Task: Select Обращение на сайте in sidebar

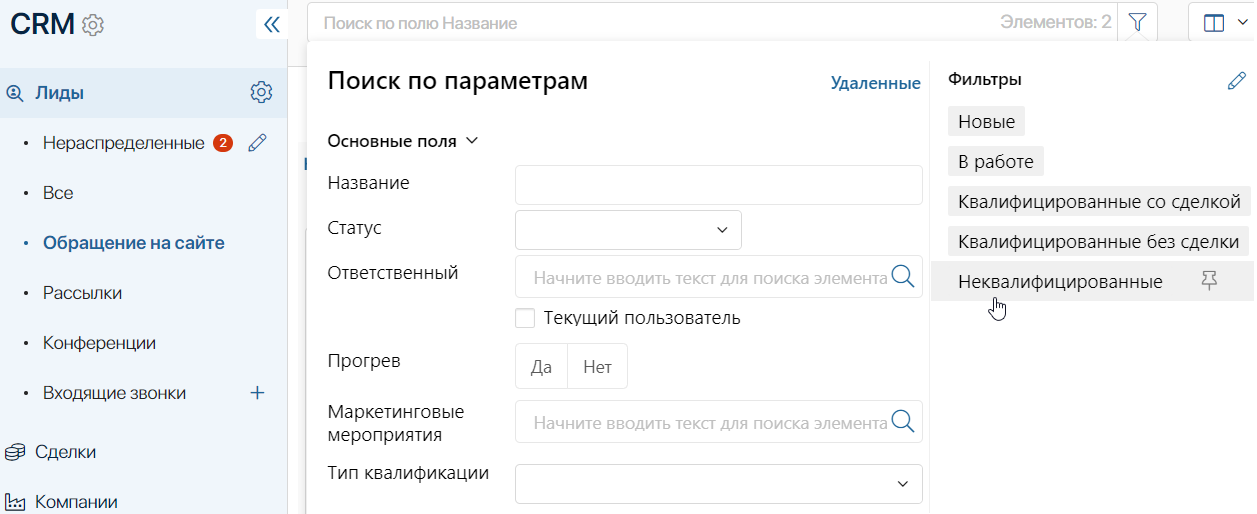Action: (134, 243)
